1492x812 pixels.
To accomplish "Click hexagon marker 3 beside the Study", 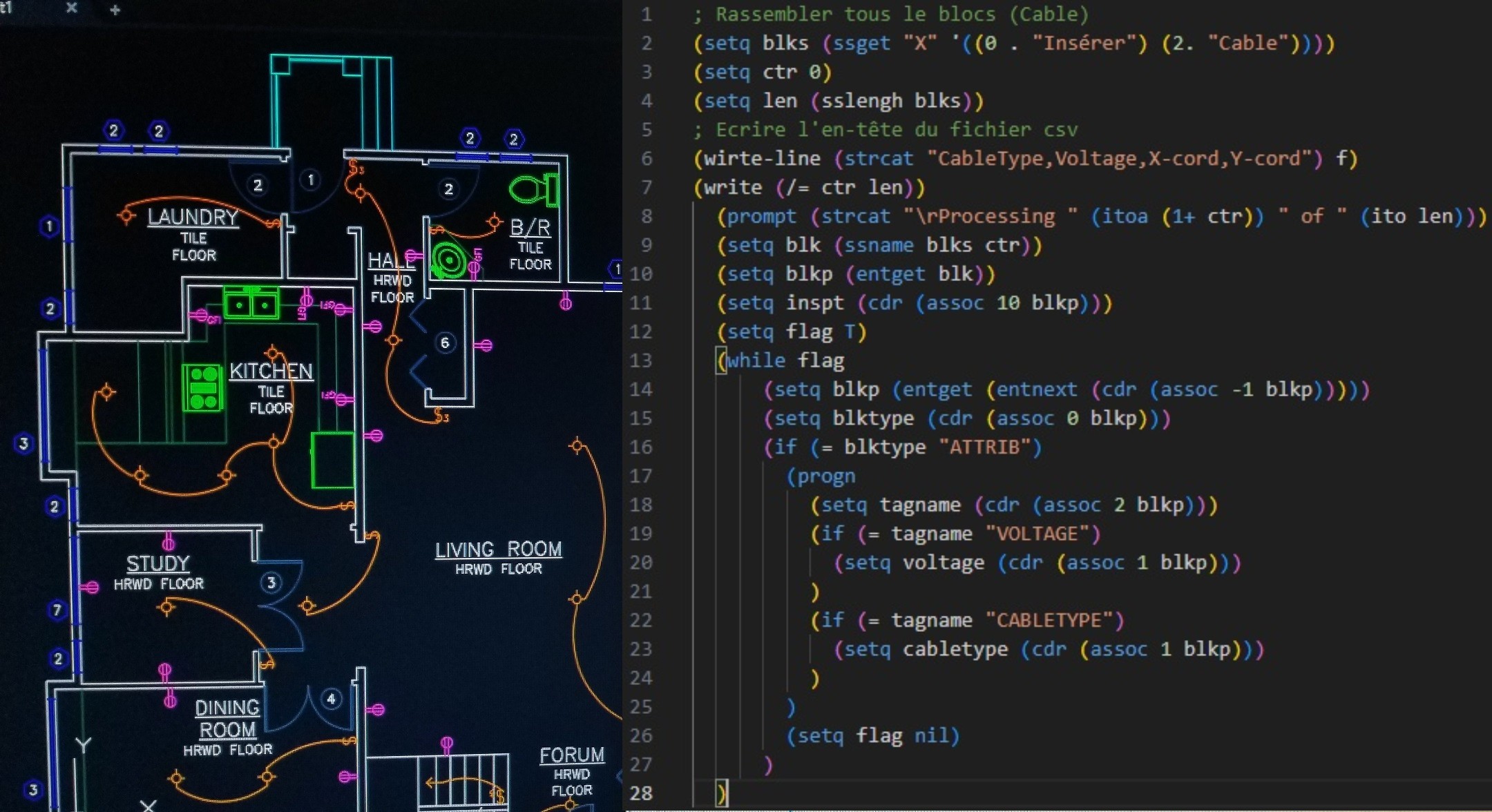I will coord(269,583).
